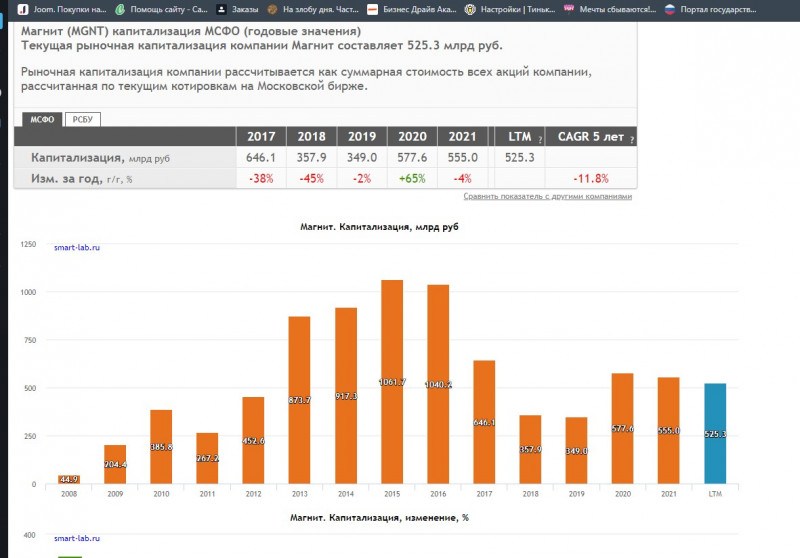Viewport: 800px width, 558px height.
Task: Open the 'Бизнес Драйв Ака...' bookmark
Action: 412,9
